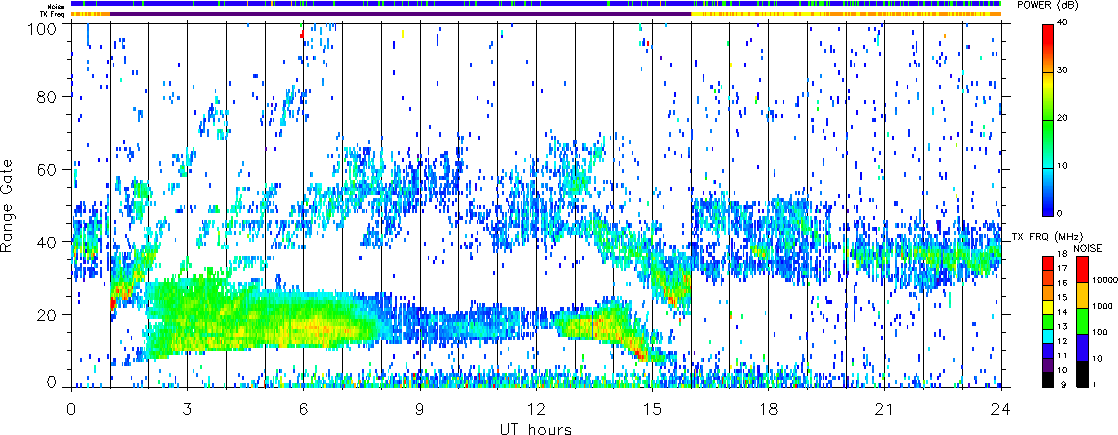The image size is (1118, 435).
Task: Click the "6" UT hours tick label
Action: pos(304,409)
